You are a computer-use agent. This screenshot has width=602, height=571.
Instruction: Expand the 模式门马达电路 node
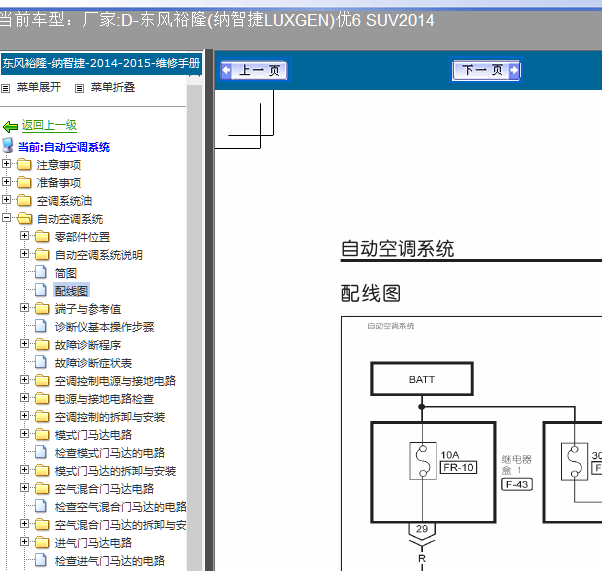pos(24,434)
